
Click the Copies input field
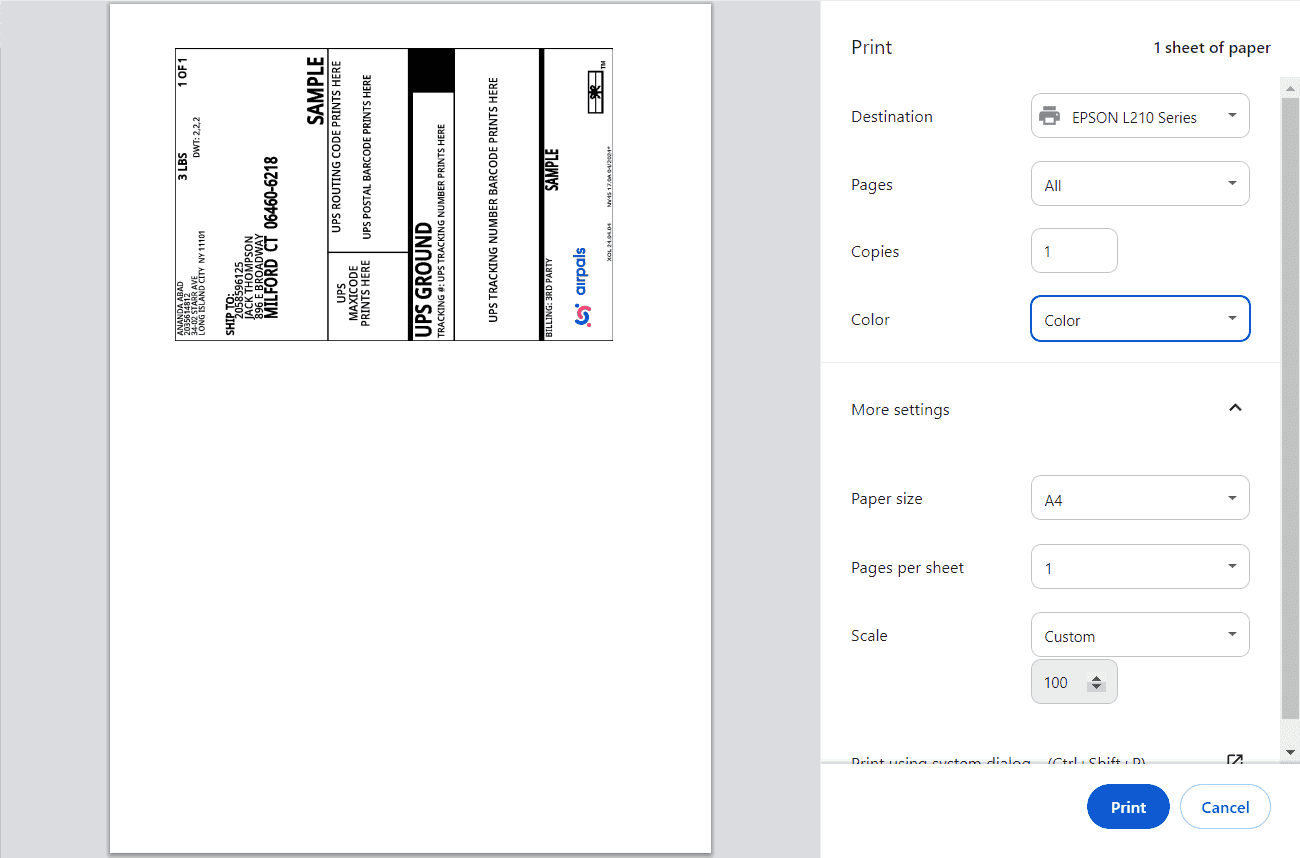pos(1074,250)
